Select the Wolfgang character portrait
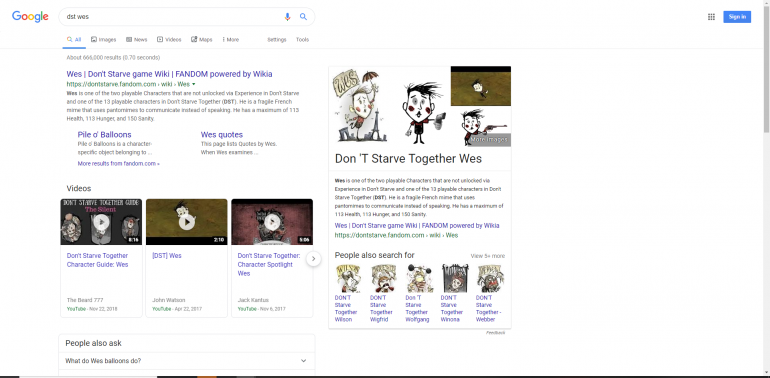 (419, 278)
